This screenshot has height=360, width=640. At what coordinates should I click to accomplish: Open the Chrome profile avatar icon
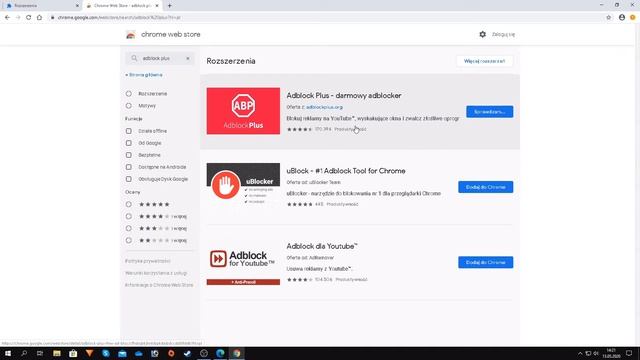622,18
